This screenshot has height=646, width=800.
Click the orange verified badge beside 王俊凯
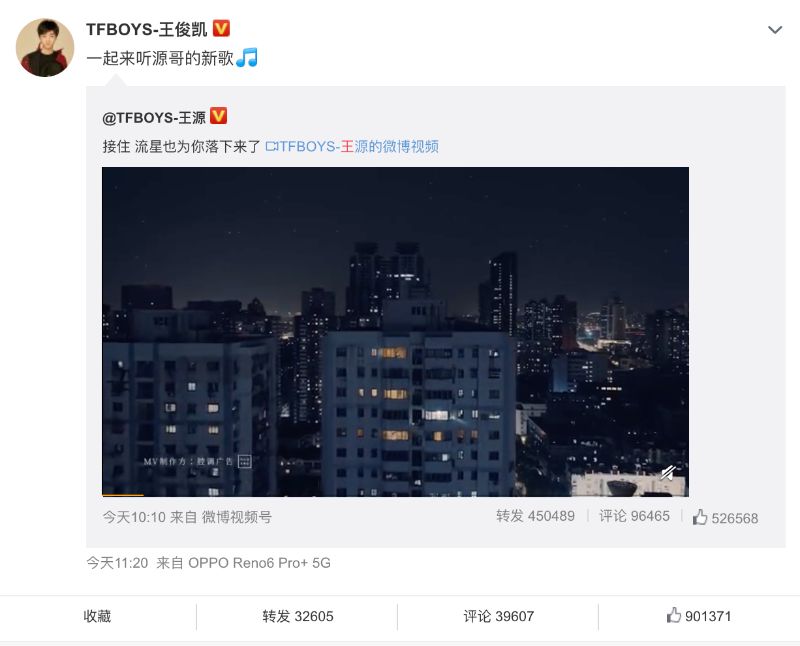click(221, 29)
